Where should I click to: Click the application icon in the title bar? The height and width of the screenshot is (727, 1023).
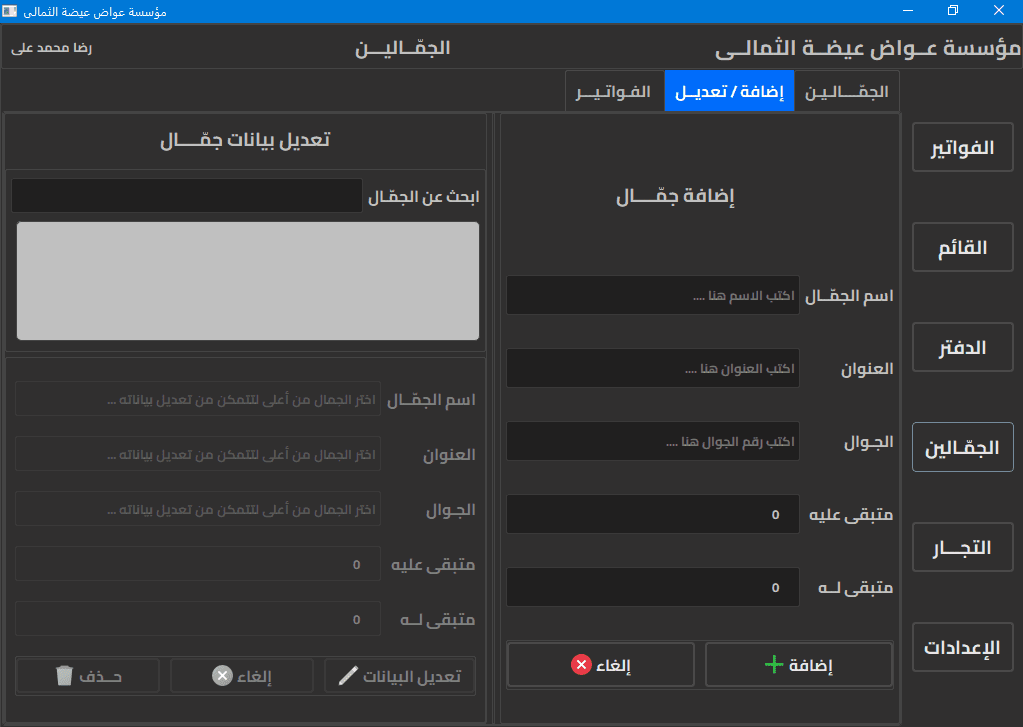pos(10,11)
